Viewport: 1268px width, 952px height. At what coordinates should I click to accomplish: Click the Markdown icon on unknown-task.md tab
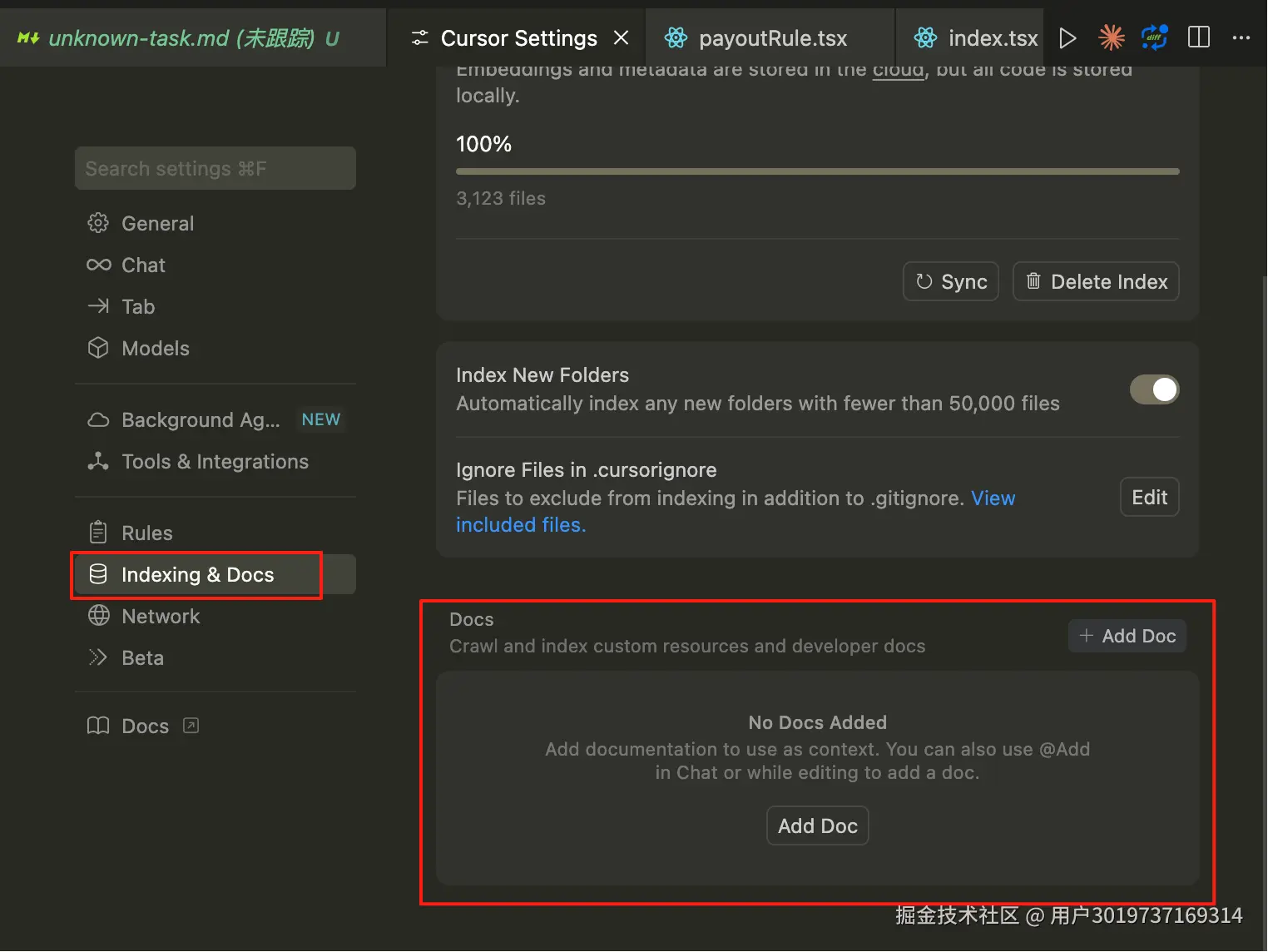click(x=28, y=38)
